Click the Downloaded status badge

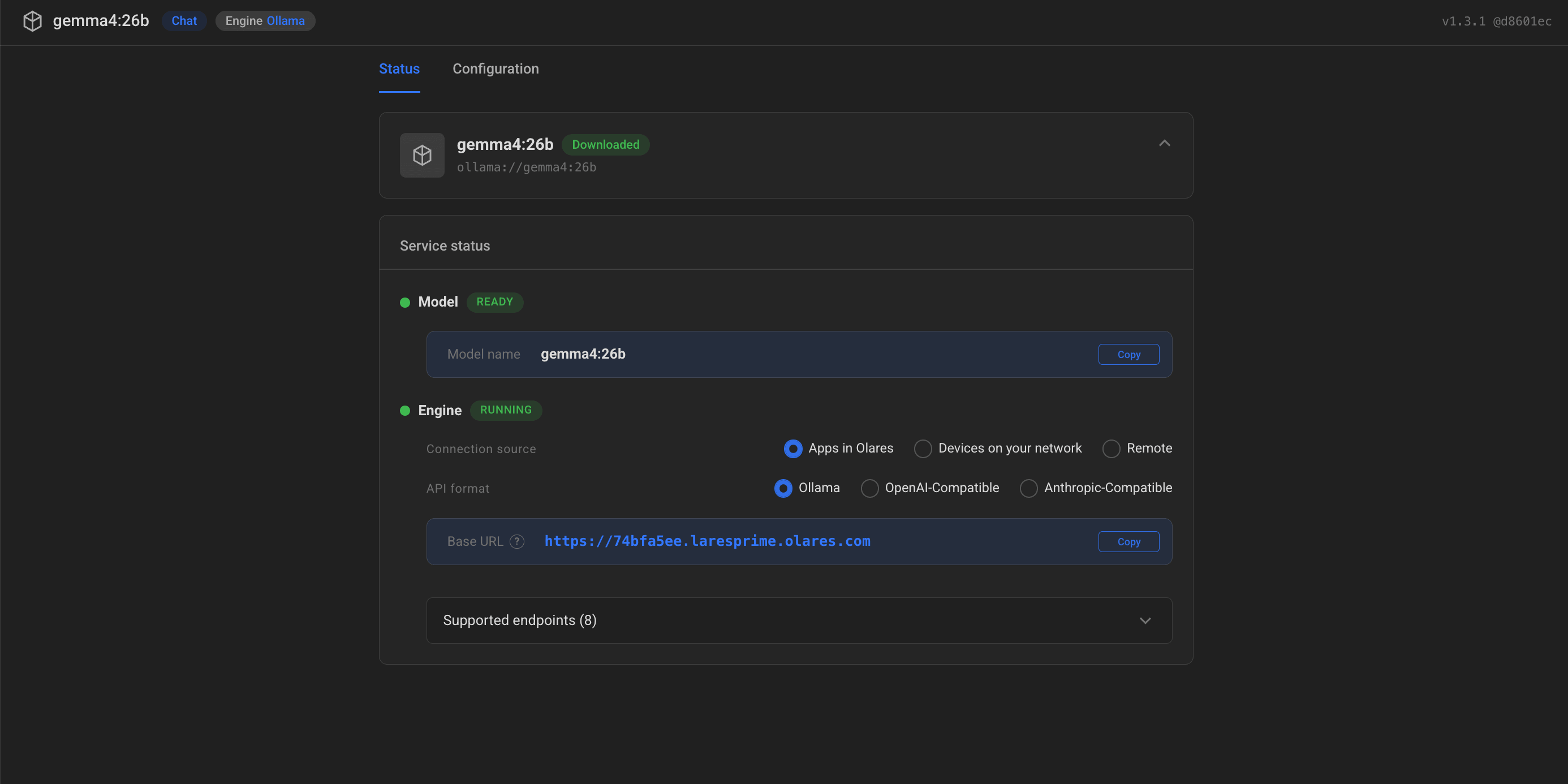pos(606,145)
